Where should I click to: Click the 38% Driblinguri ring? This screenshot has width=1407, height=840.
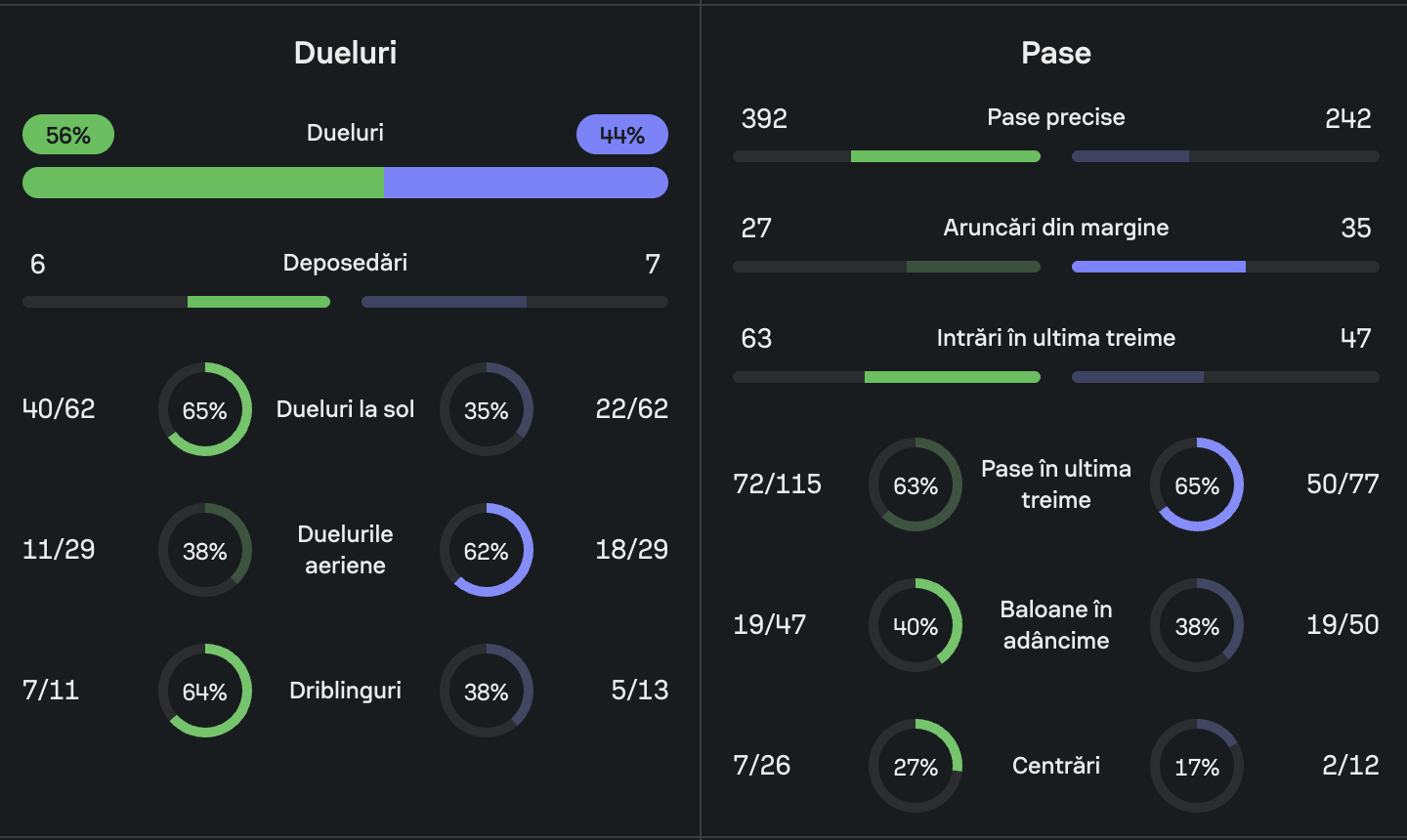coord(487,691)
